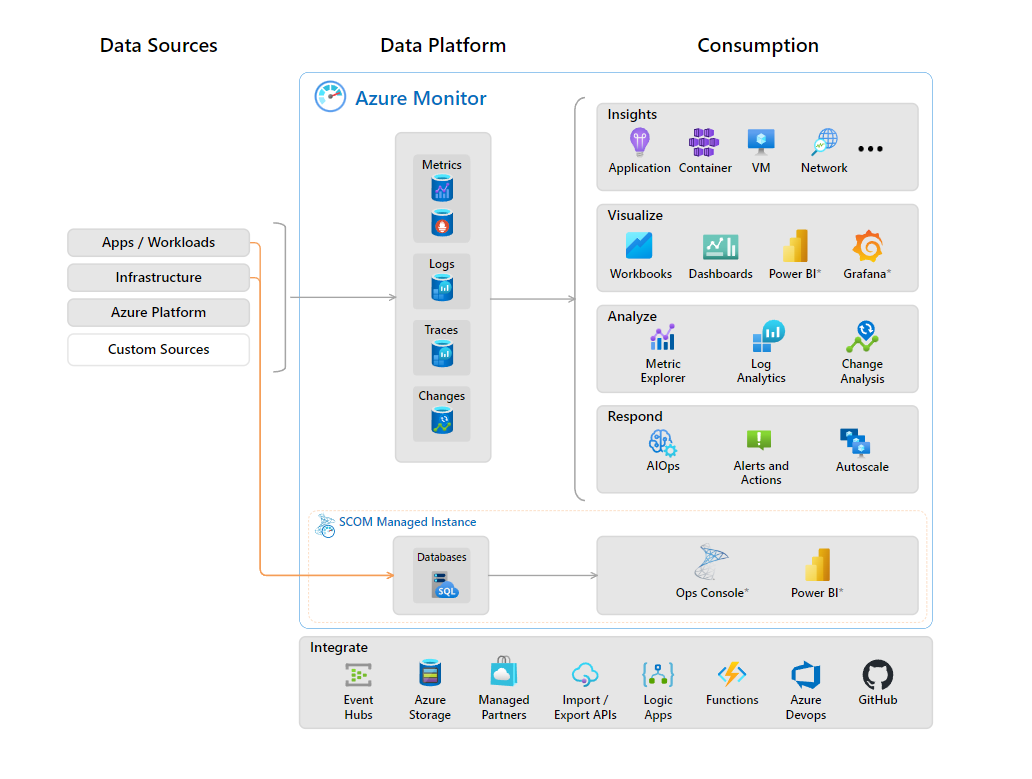Image resolution: width=1032 pixels, height=779 pixels.
Task: Click the VM insights monitor icon
Action: pos(761,141)
